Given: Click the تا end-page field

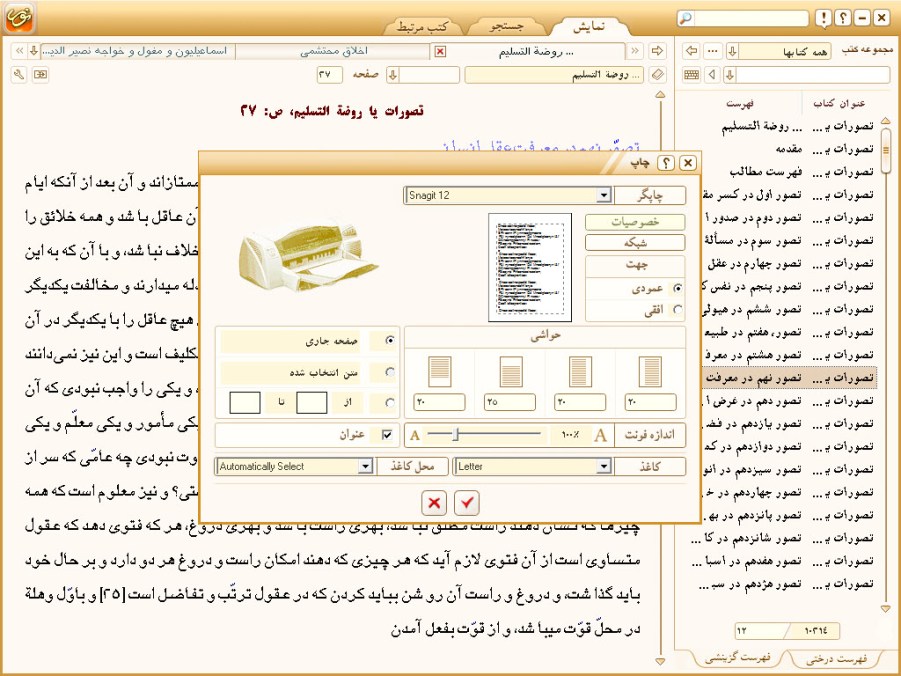Looking at the screenshot, I should 245,403.
